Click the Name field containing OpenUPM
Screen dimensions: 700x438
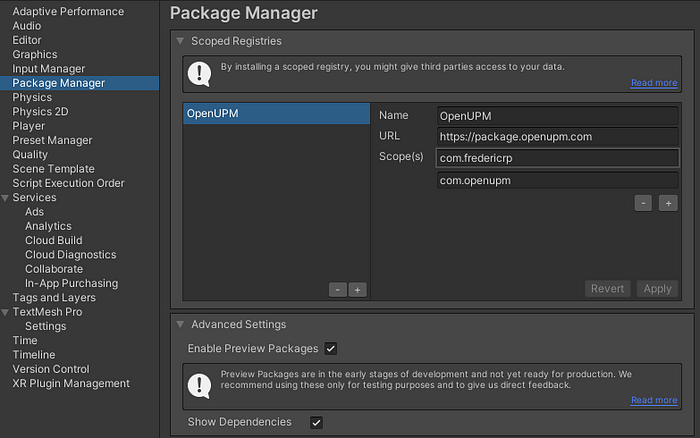click(x=558, y=116)
